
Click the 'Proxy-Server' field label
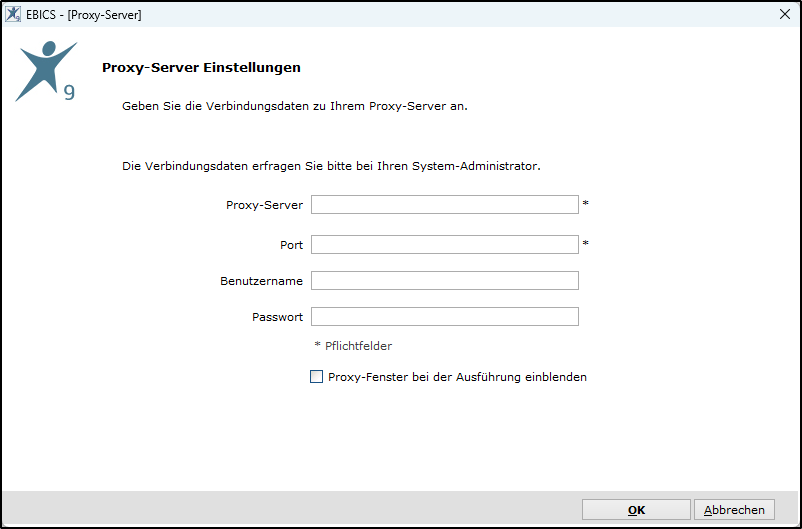(x=264, y=205)
